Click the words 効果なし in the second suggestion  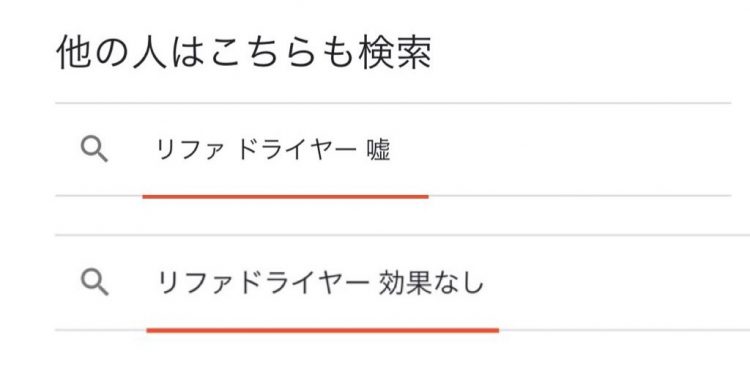pos(431,283)
